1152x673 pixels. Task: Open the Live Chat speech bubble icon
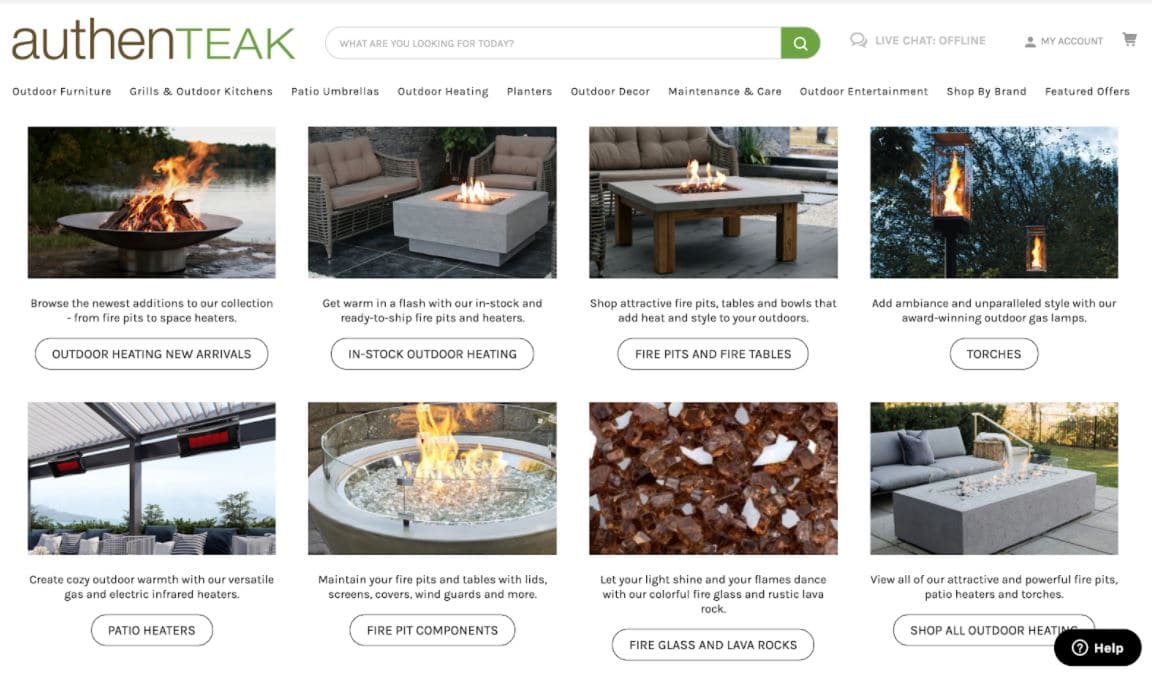[858, 40]
